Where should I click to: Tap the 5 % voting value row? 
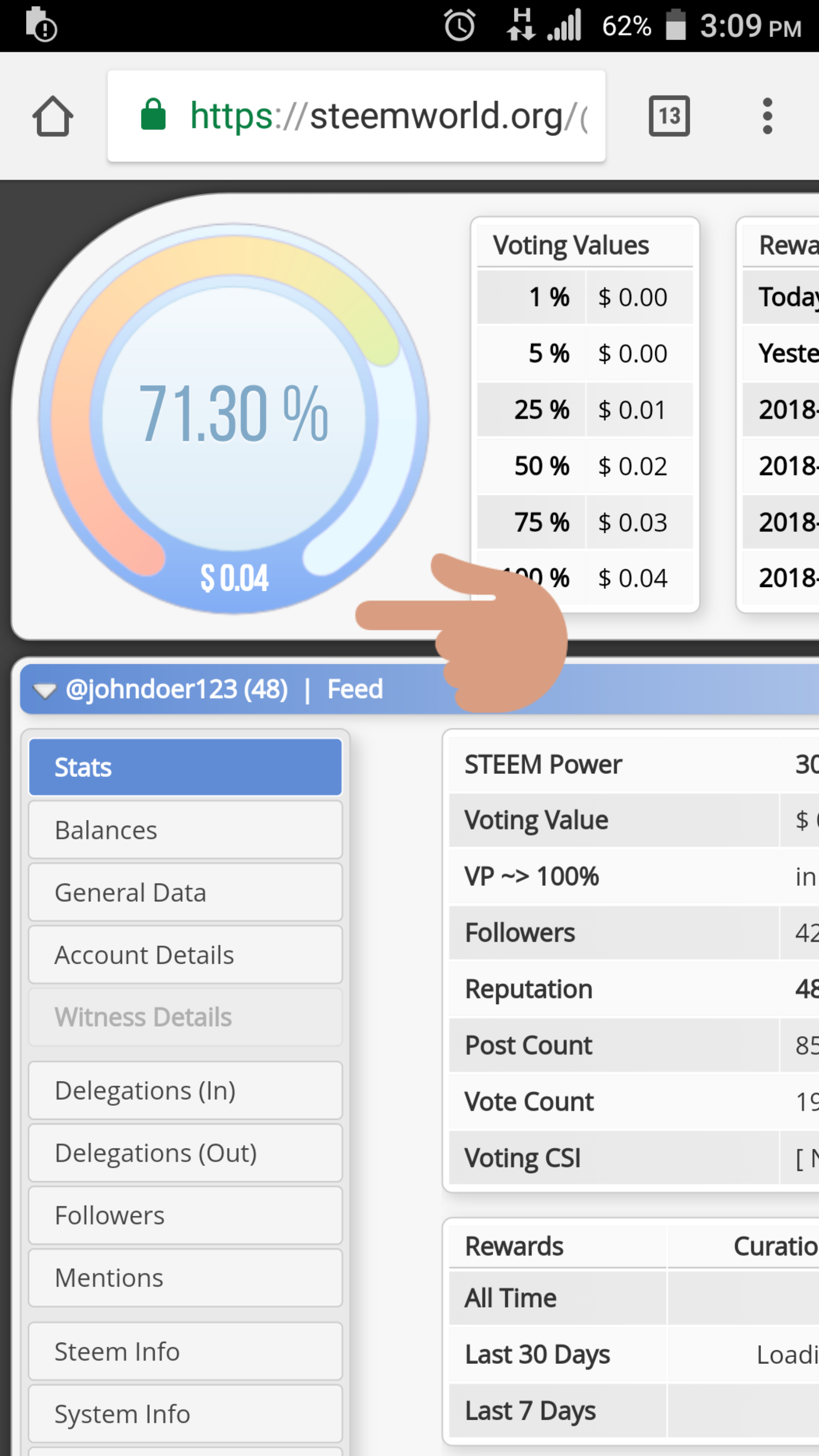pyautogui.click(x=585, y=353)
